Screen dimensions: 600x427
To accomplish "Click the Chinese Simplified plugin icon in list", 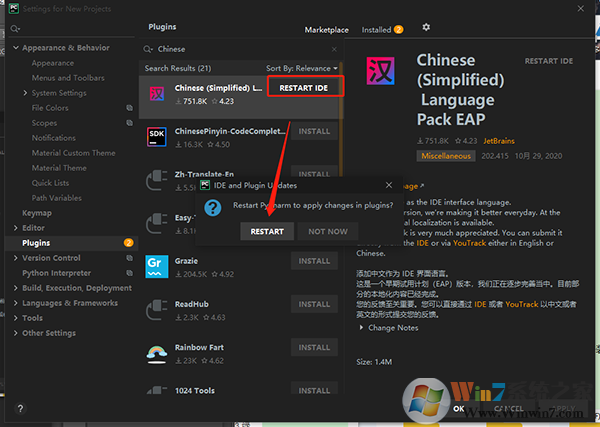I will coord(157,94).
